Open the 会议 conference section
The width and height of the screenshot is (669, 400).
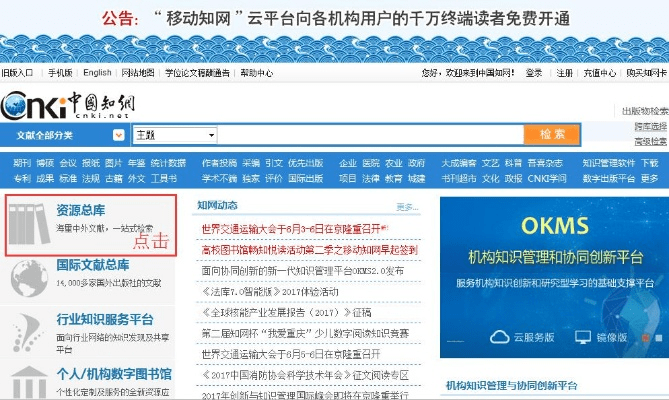tap(68, 163)
